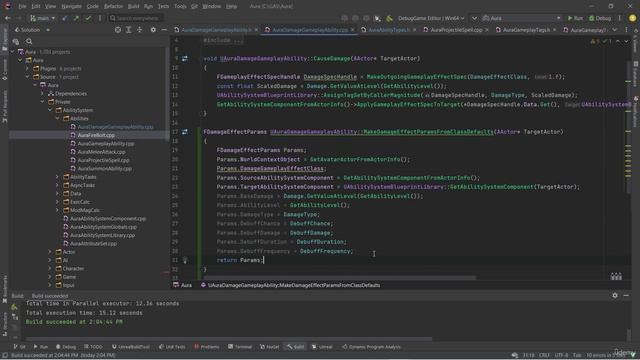Open the main Git branch dropdown
640x360 pixels.
click(42, 18)
